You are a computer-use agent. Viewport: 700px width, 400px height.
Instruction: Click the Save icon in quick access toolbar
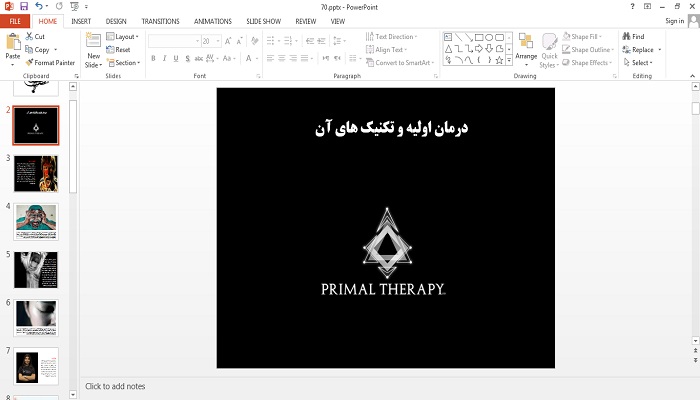[22, 6]
